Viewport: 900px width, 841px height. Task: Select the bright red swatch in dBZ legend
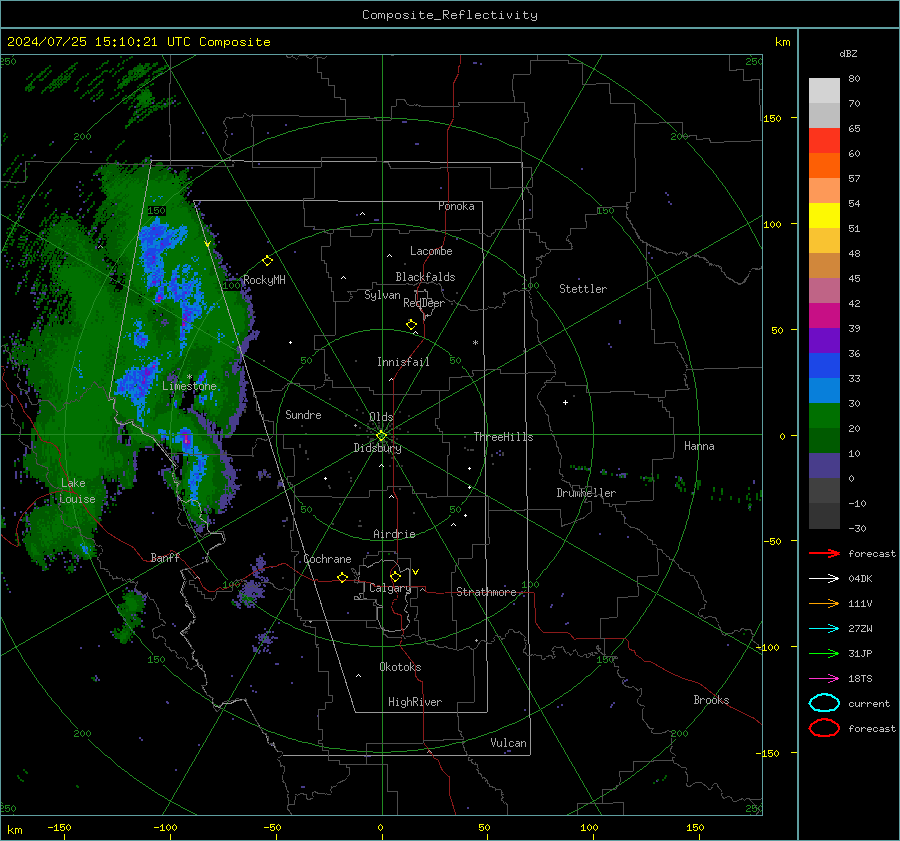(x=824, y=141)
